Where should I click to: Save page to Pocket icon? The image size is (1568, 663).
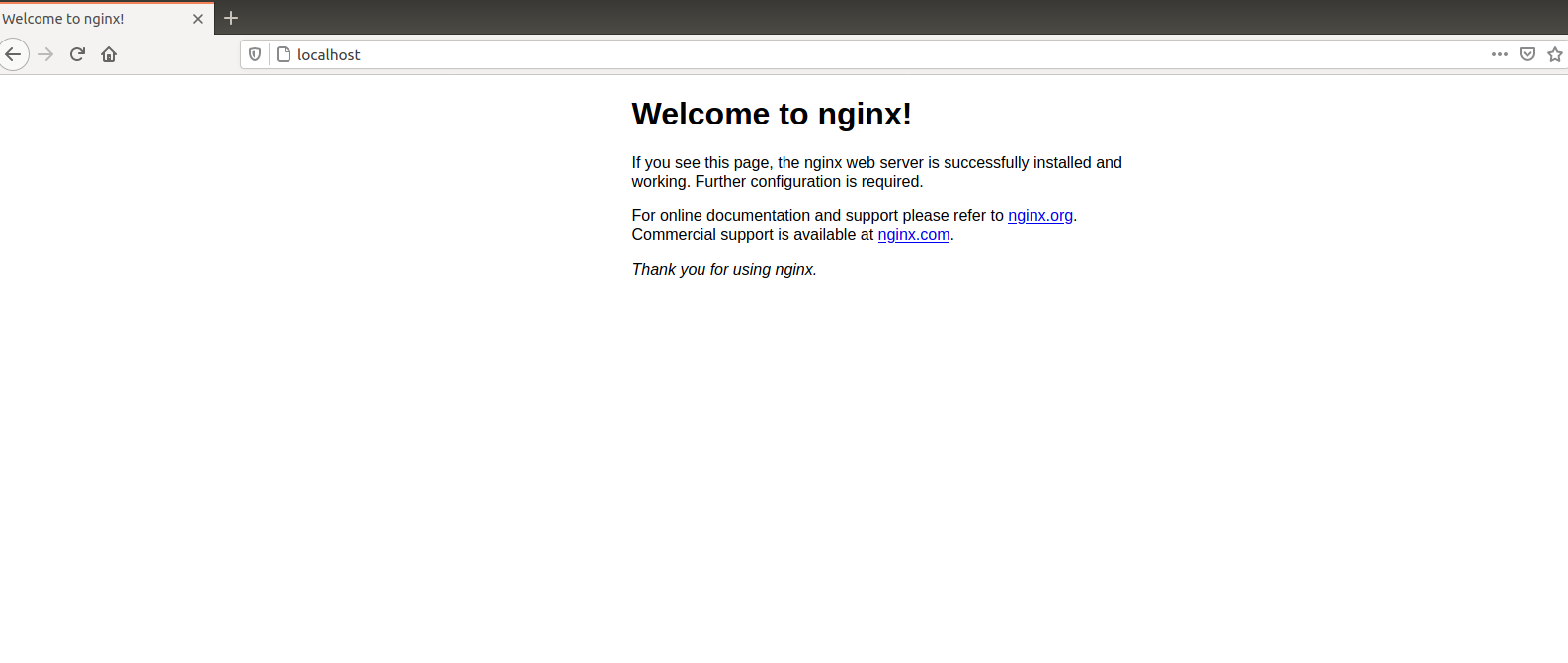click(1527, 54)
